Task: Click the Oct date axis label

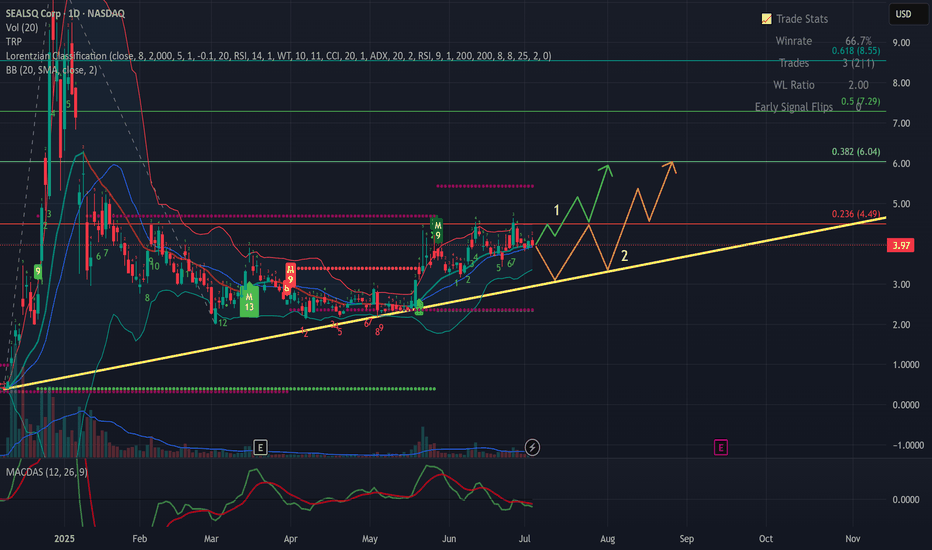Action: 766,539
